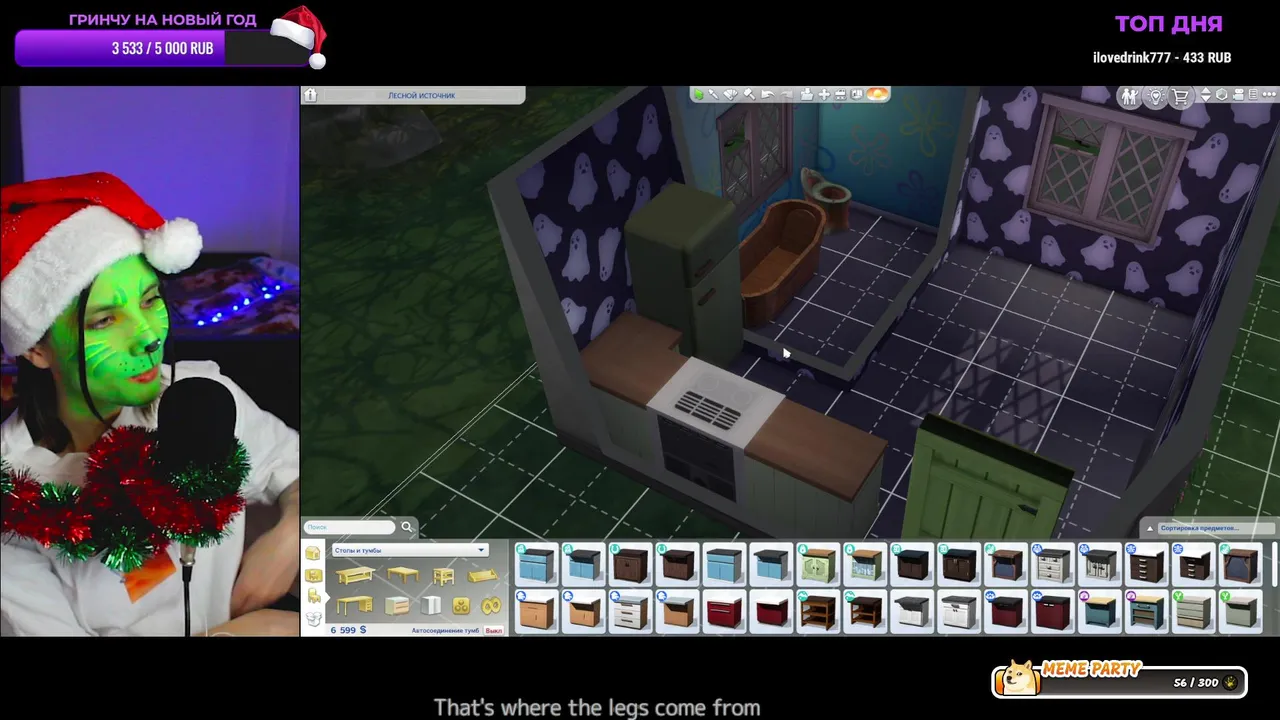The image size is (1280, 720).
Task: Pick the red drawer counter thumbnail
Action: pyautogui.click(x=724, y=611)
